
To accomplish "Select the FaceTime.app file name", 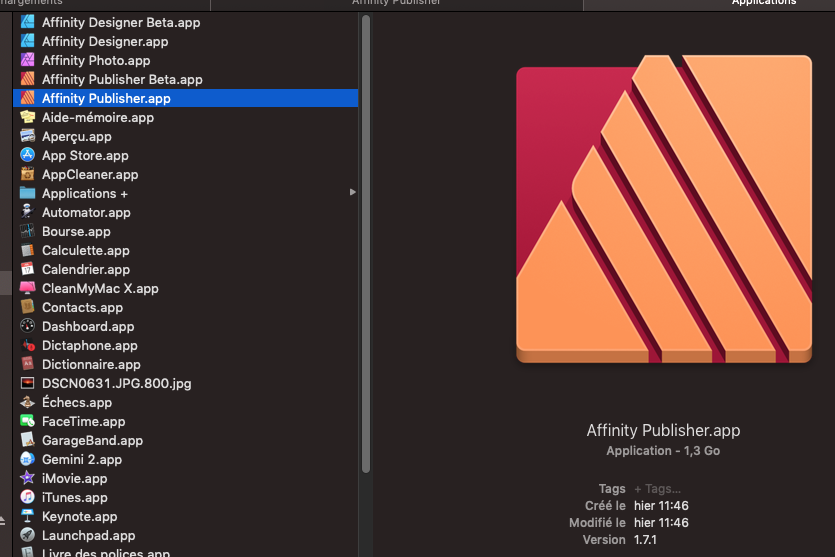I will 84,421.
